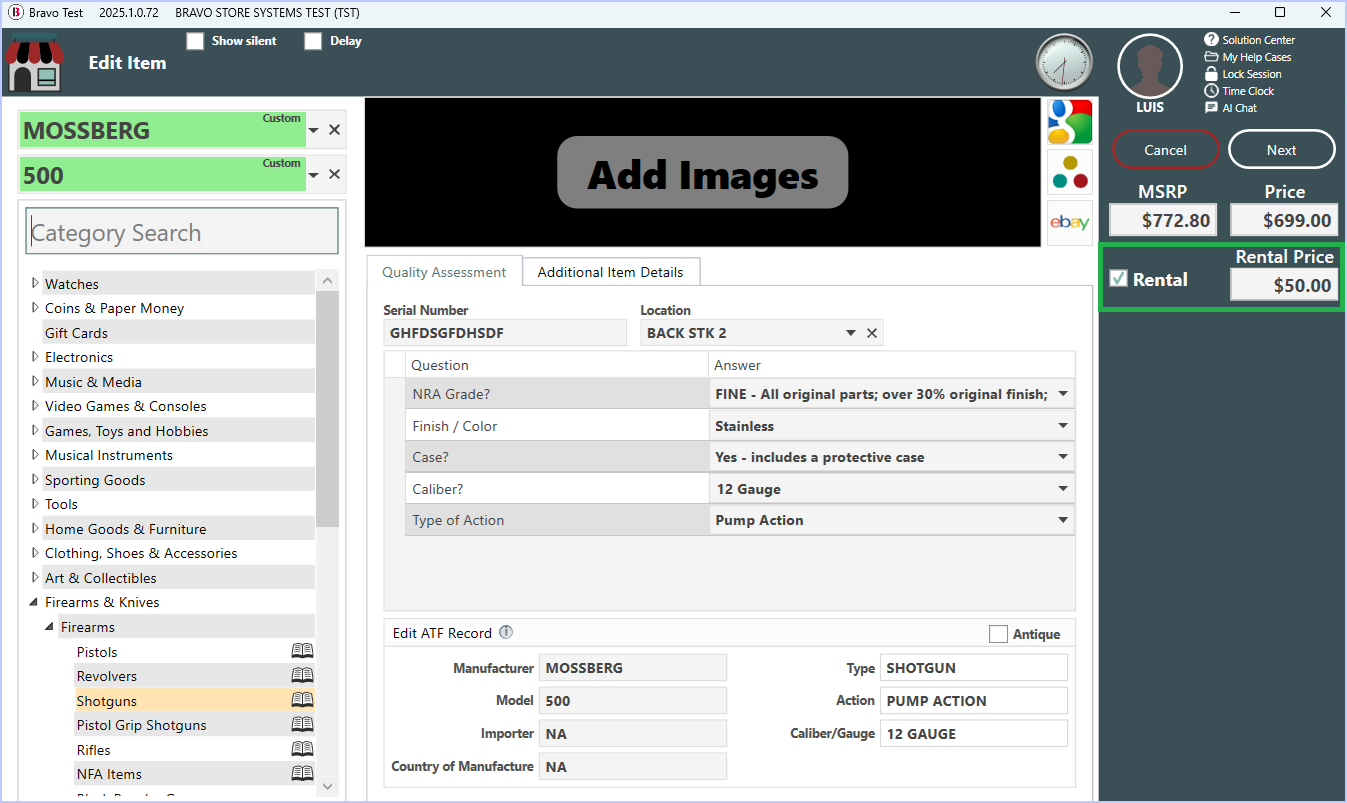Click the book icon next to Rifles

(302, 749)
